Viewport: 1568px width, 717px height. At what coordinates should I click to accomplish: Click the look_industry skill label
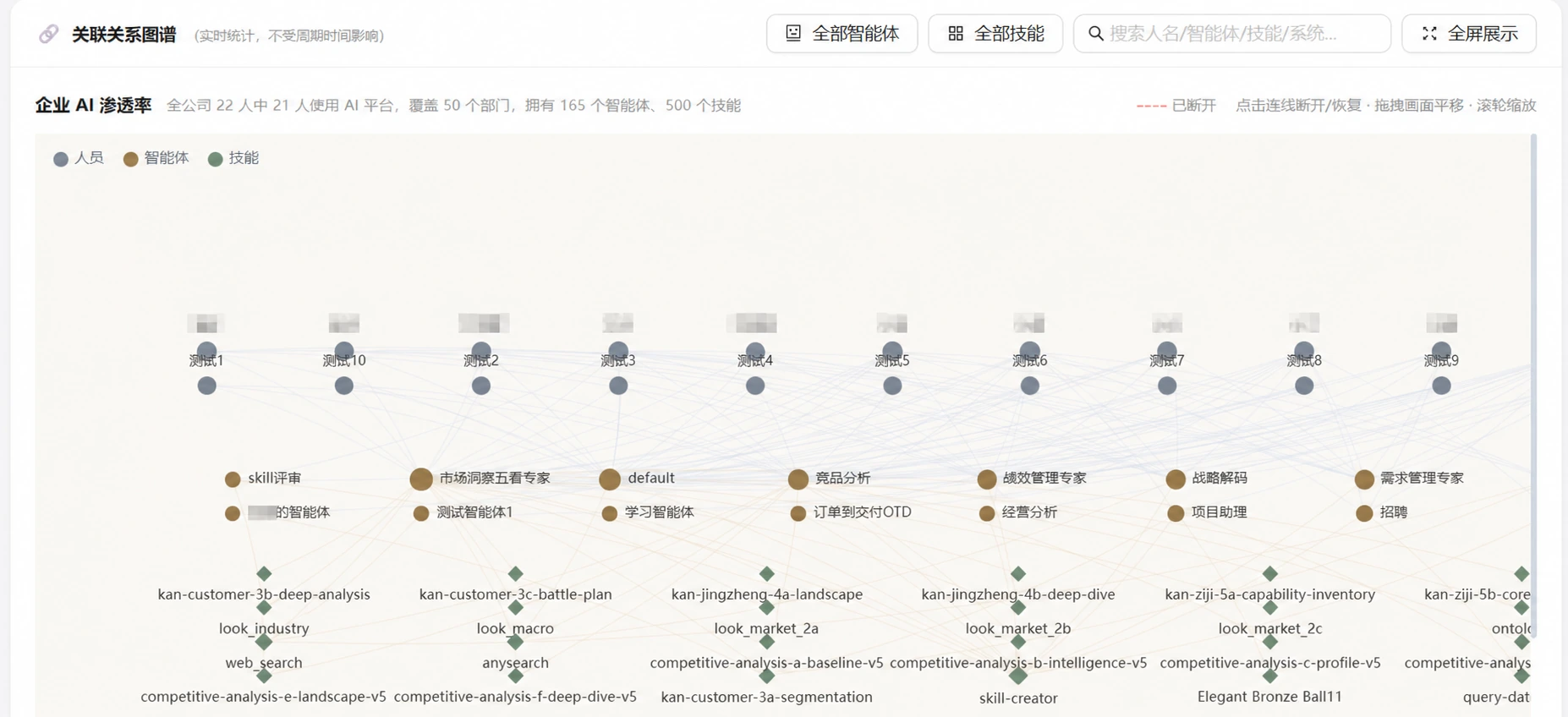(264, 628)
